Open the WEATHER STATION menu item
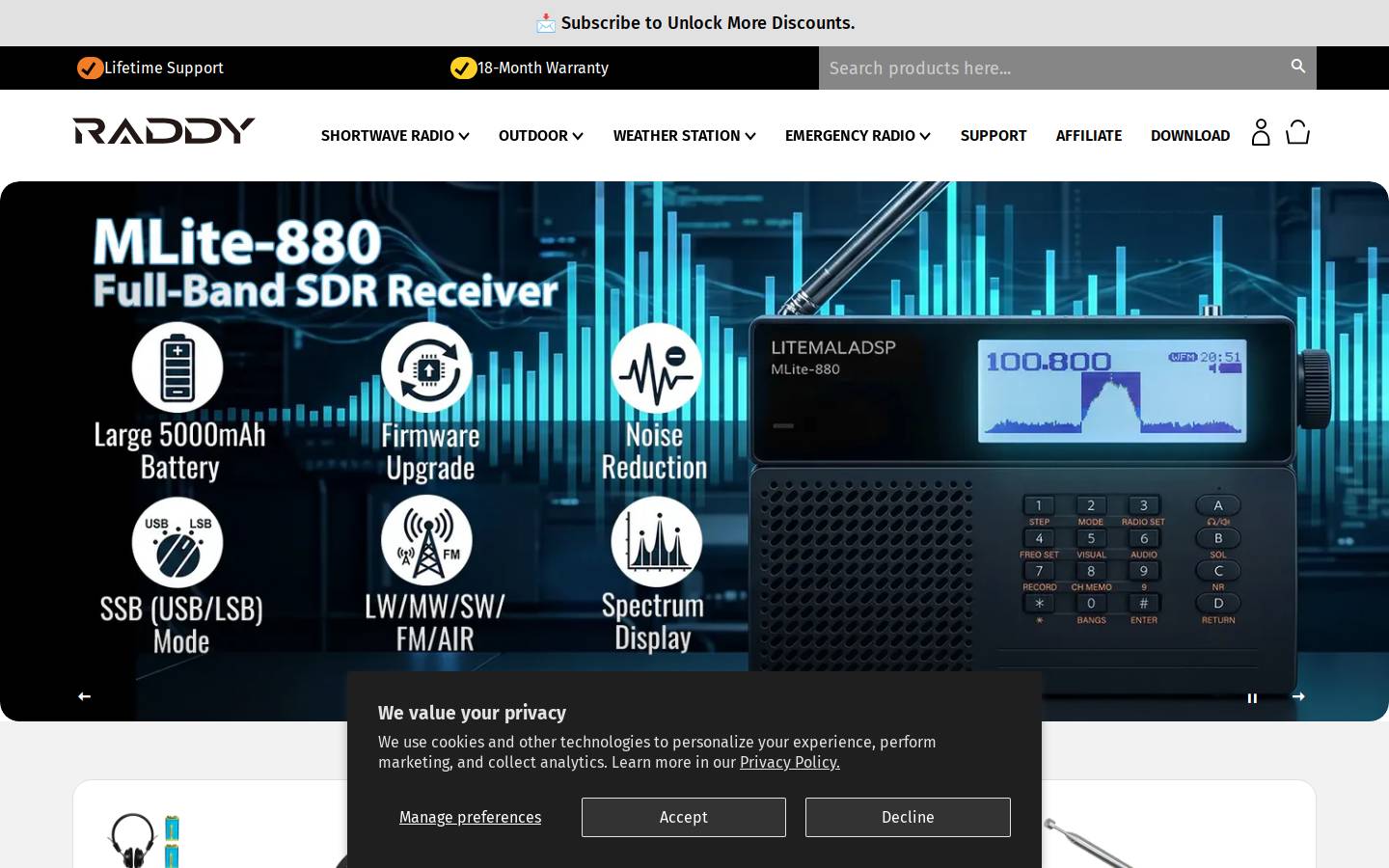The height and width of the screenshot is (868, 1389). coord(677,136)
